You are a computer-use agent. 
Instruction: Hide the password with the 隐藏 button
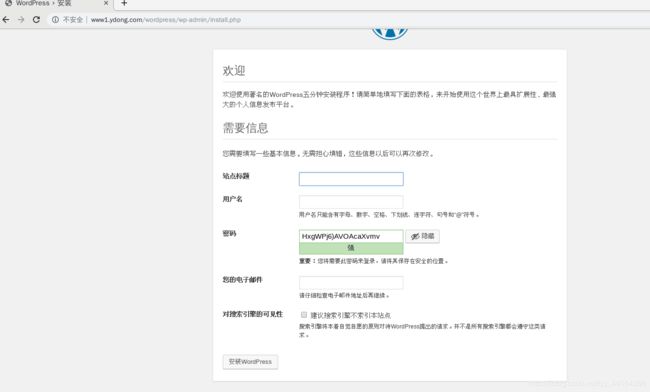(x=422, y=236)
